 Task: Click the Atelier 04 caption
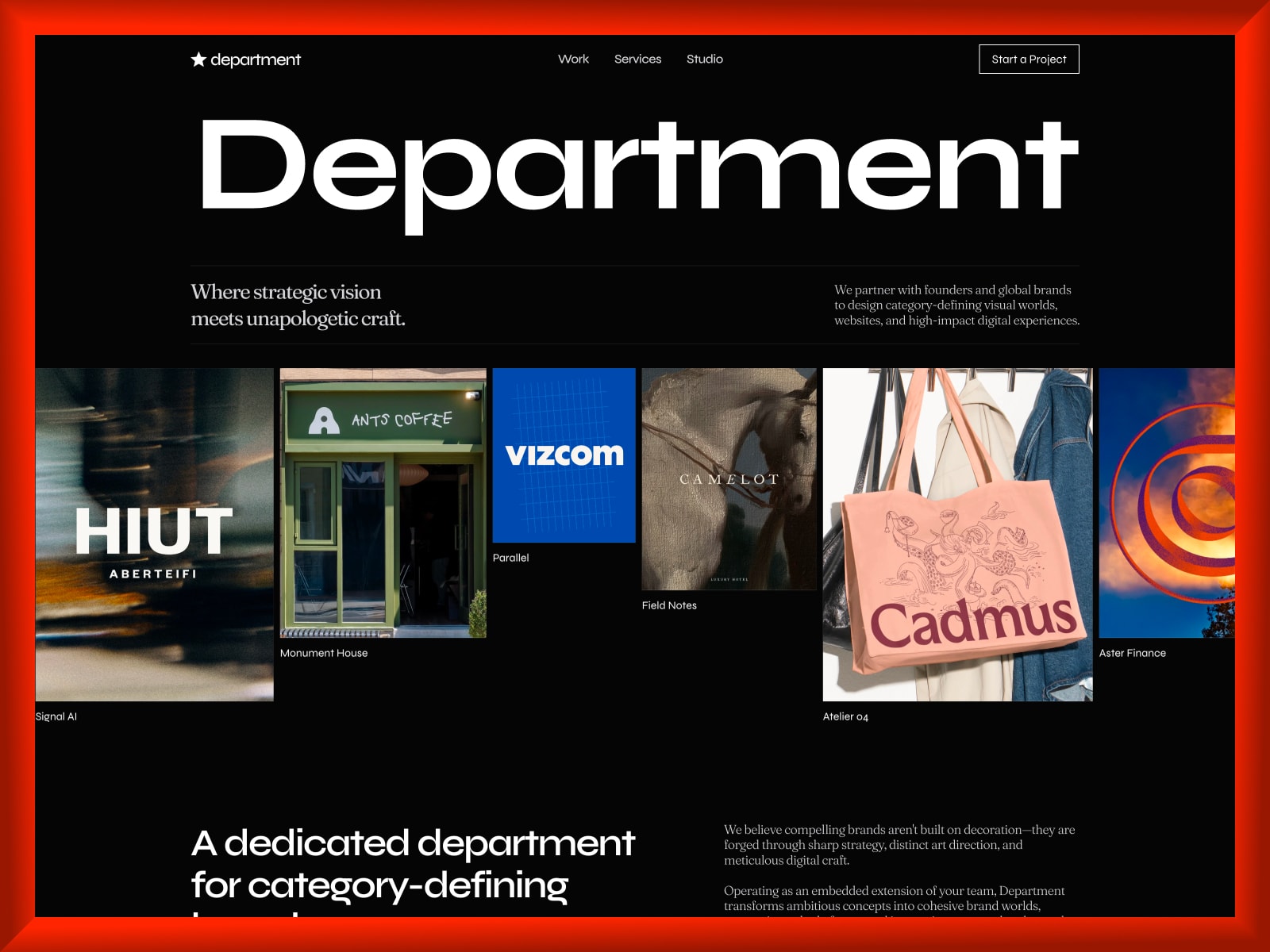pyautogui.click(x=845, y=716)
